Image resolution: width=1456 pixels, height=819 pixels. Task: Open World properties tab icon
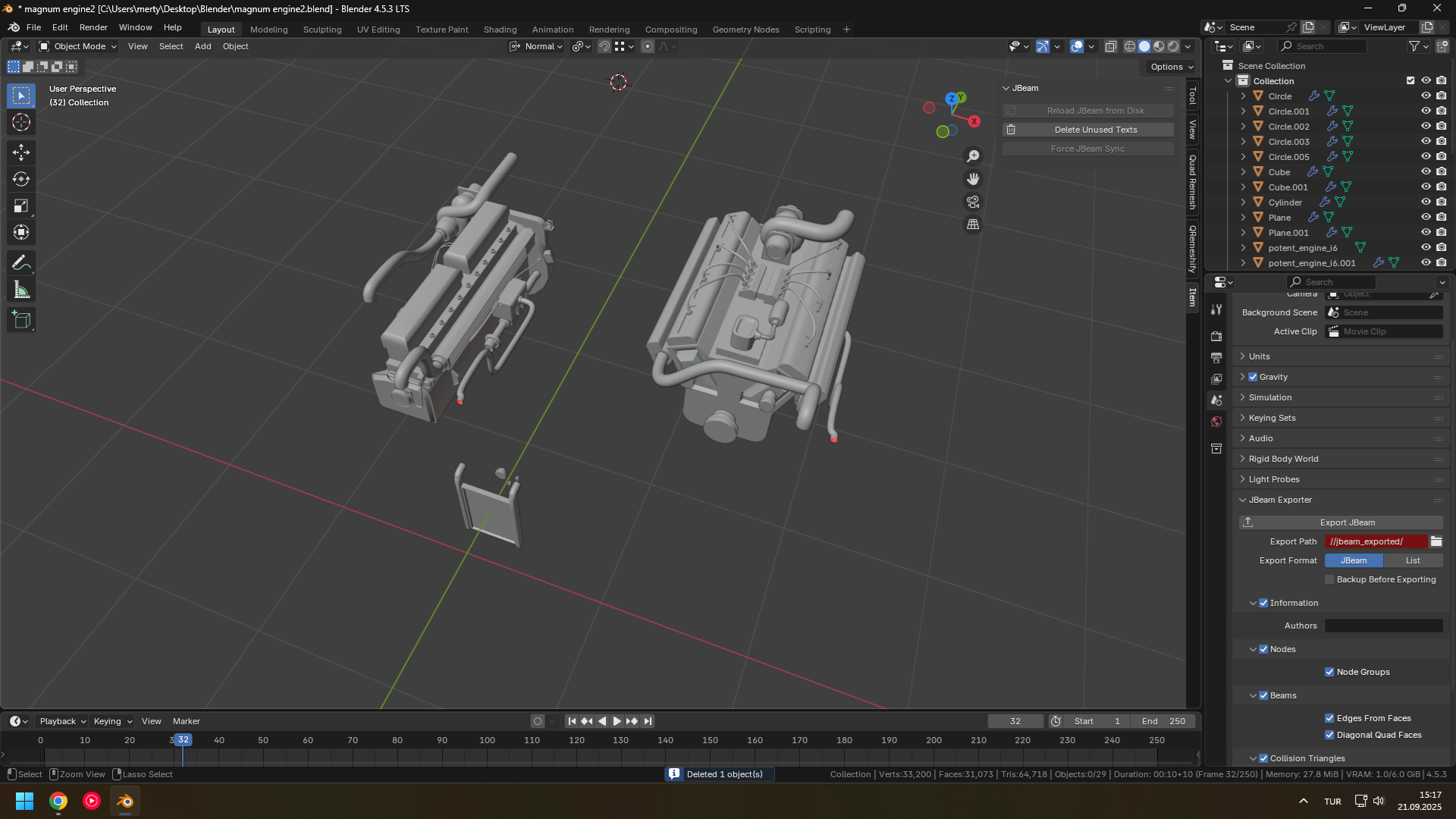(x=1216, y=422)
